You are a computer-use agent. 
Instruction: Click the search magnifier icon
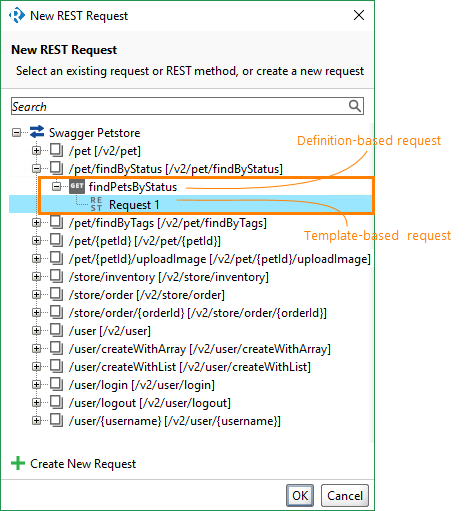click(x=355, y=106)
